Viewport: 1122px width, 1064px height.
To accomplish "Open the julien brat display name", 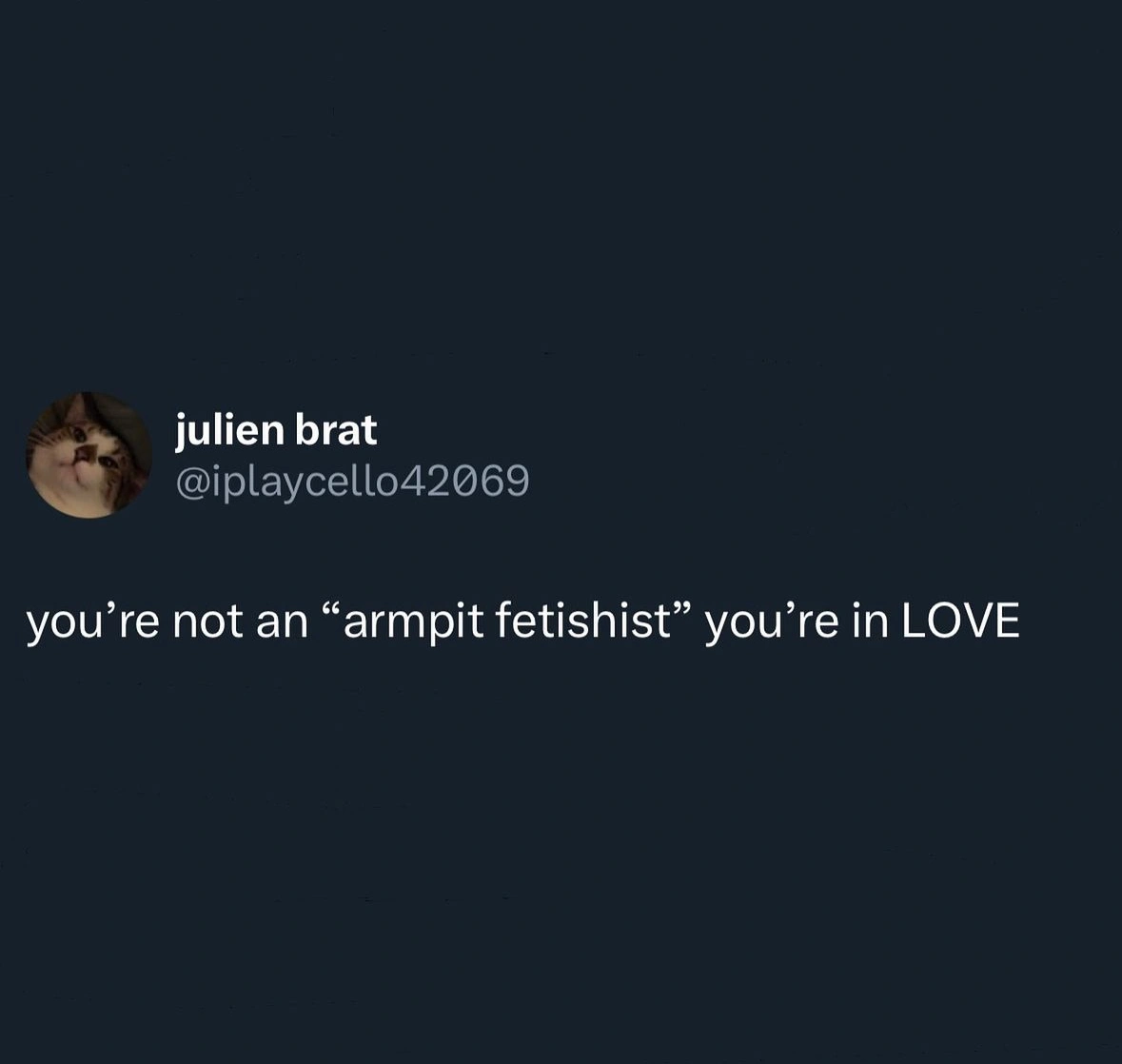I will coord(276,430).
